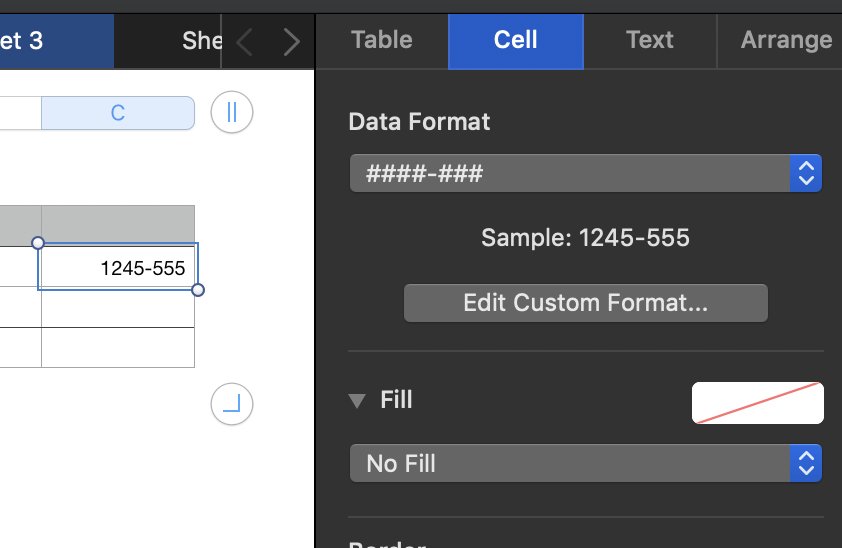
Task: Click the Fill color swatch
Action: coord(757,402)
